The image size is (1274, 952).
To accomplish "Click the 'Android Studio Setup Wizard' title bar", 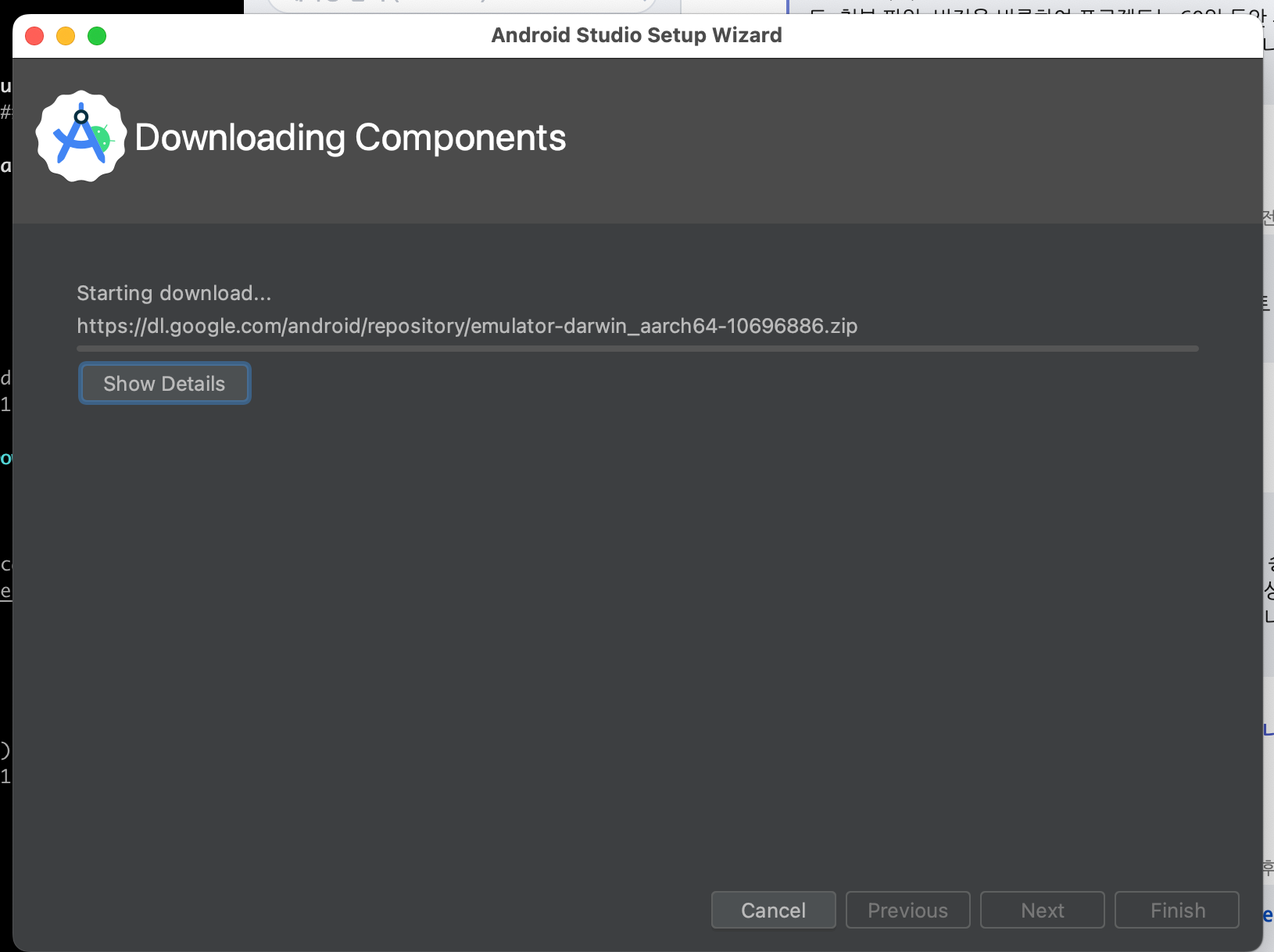I will 636,35.
